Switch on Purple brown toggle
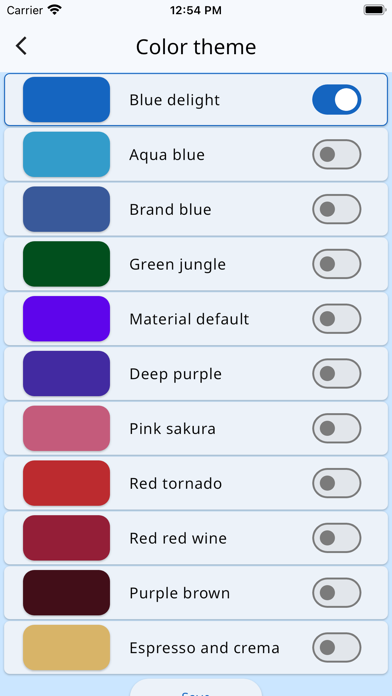The height and width of the screenshot is (696, 392). click(x=337, y=593)
